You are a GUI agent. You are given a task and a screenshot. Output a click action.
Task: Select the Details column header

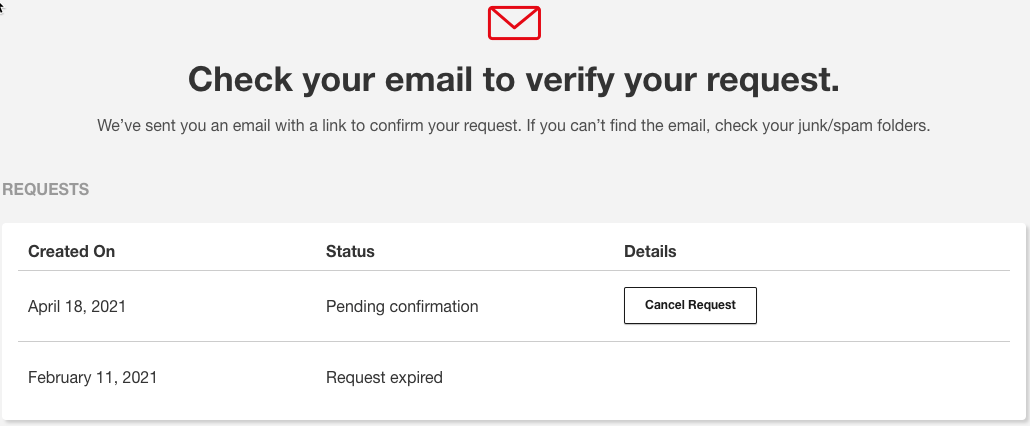pyautogui.click(x=650, y=251)
